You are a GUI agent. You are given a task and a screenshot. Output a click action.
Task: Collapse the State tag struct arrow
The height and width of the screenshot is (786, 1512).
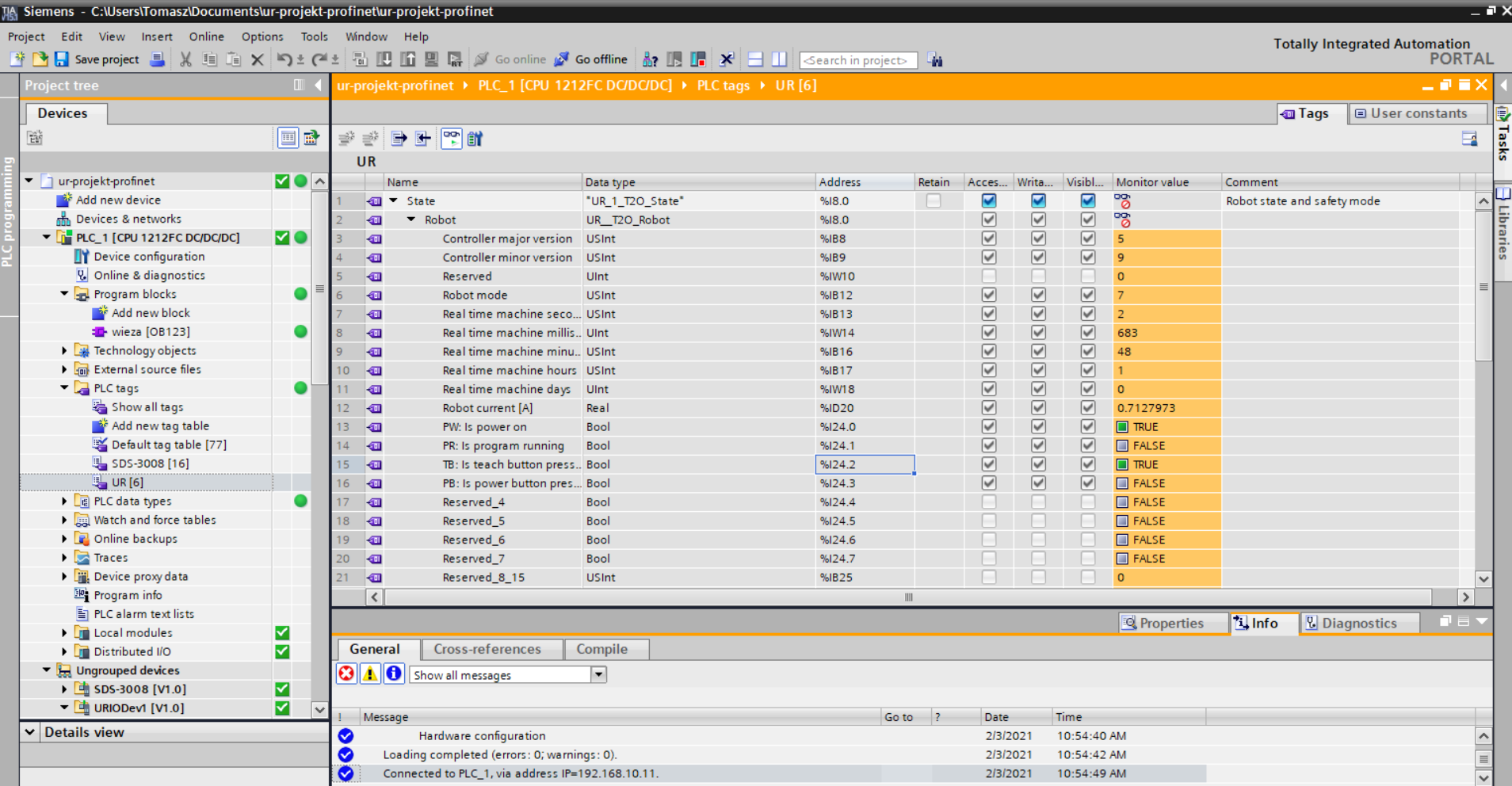[393, 200]
